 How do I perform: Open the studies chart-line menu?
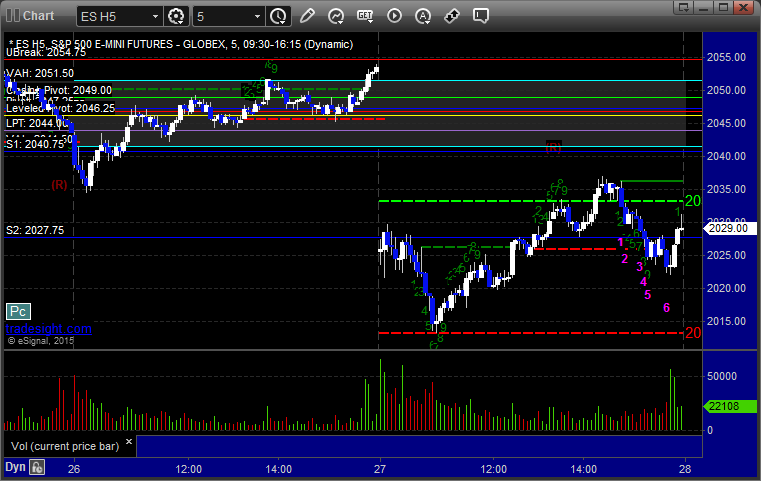coord(336,16)
